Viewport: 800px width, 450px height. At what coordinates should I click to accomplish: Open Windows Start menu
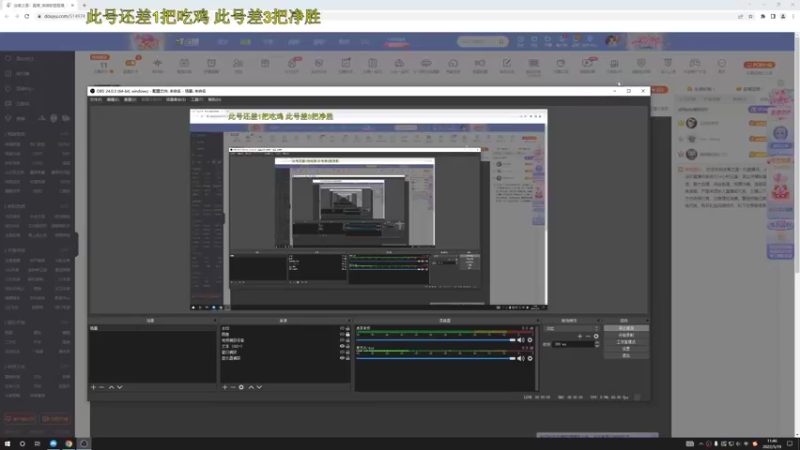[7, 444]
